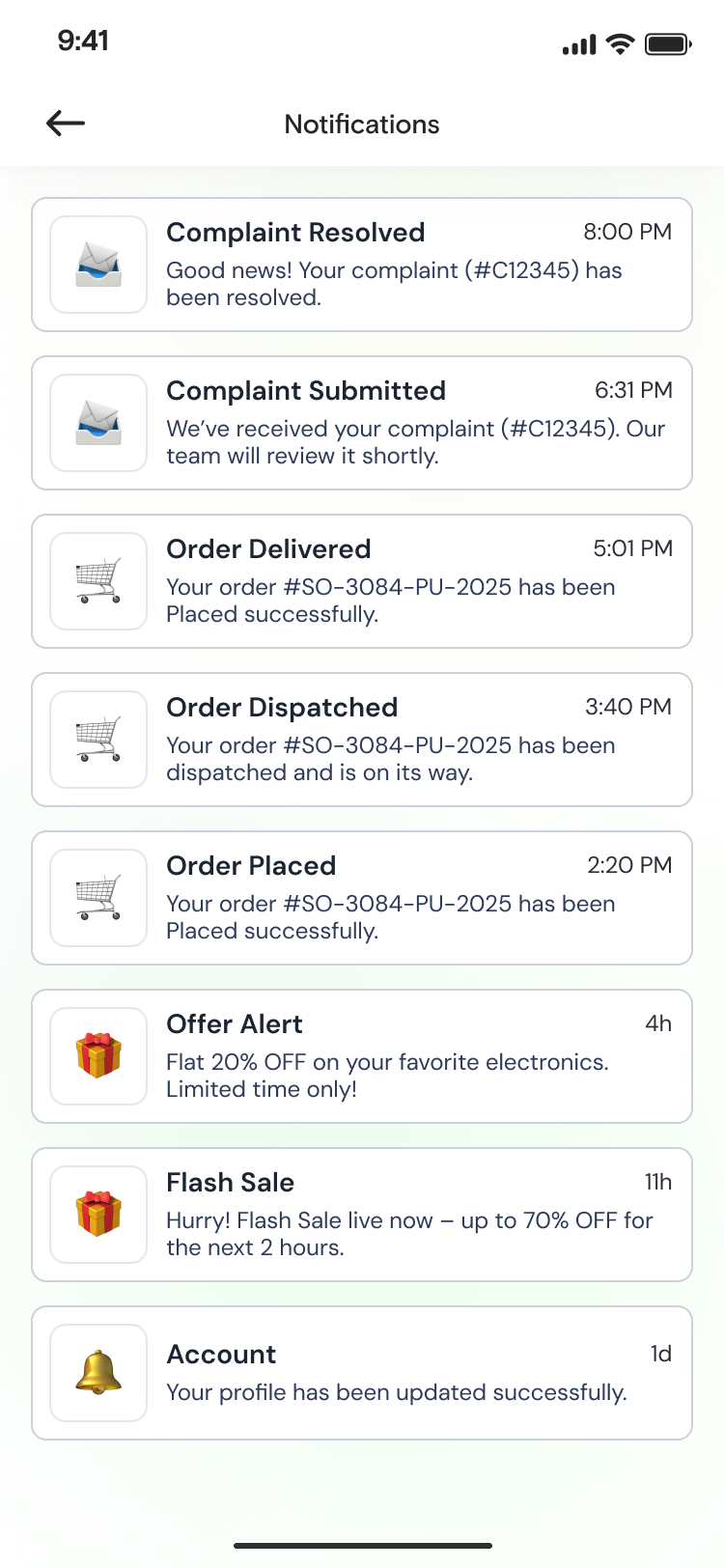The width and height of the screenshot is (724, 1568).
Task: Open the profile updated Account message
Action: click(396, 1392)
